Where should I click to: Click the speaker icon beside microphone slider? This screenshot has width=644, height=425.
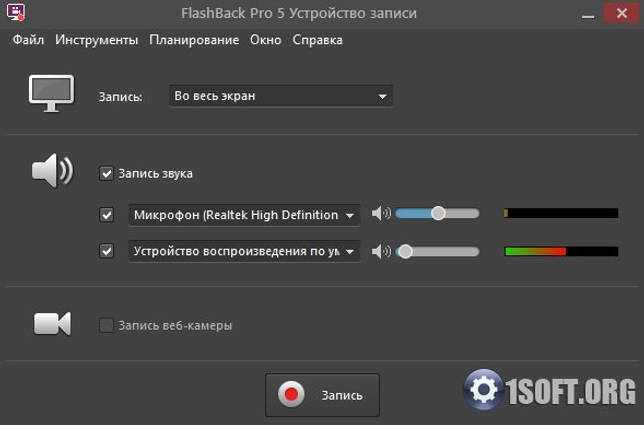(381, 214)
